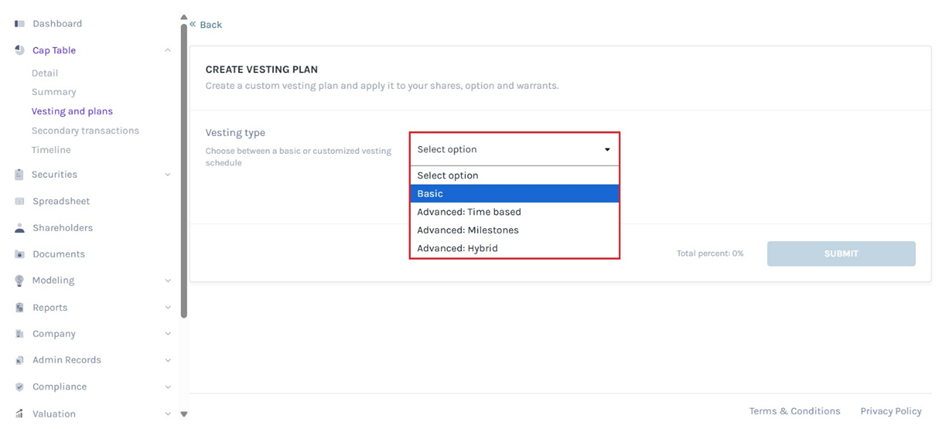
Task: Collapse the Cap Table section chevron
Action: coord(168,50)
